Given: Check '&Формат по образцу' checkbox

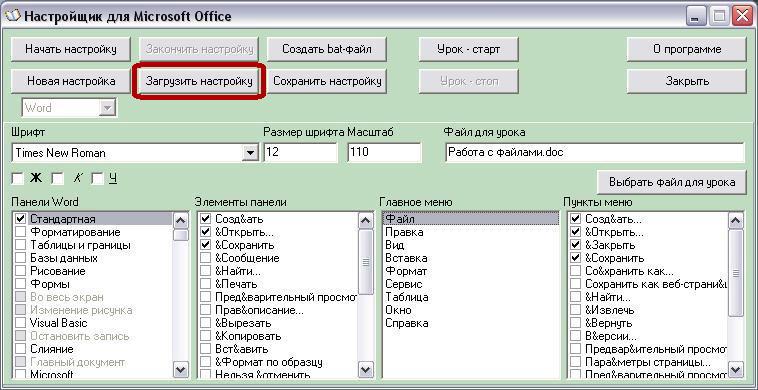Looking at the screenshot, I should [x=205, y=362].
